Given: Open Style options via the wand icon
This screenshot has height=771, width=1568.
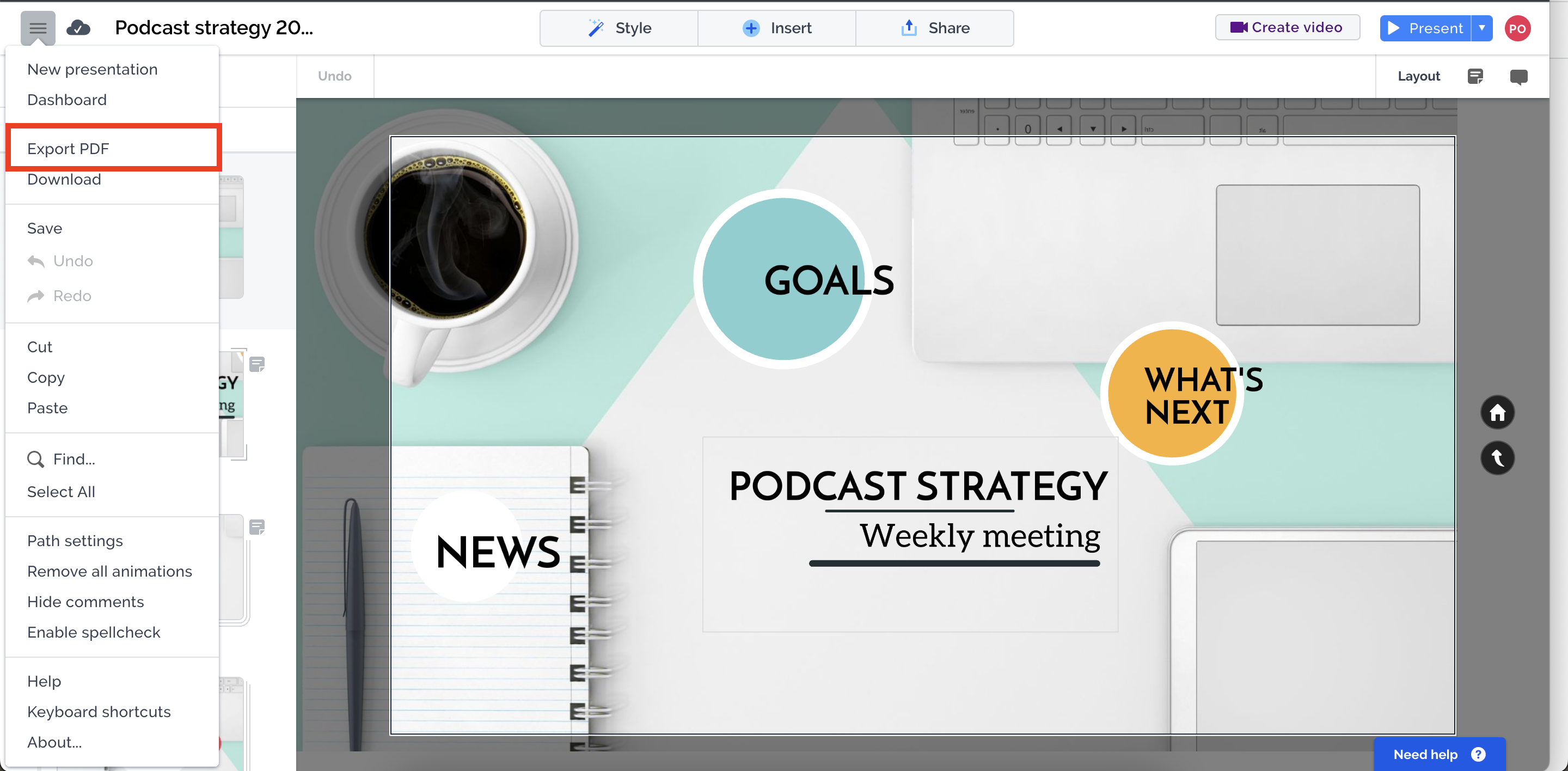Looking at the screenshot, I should 595,27.
